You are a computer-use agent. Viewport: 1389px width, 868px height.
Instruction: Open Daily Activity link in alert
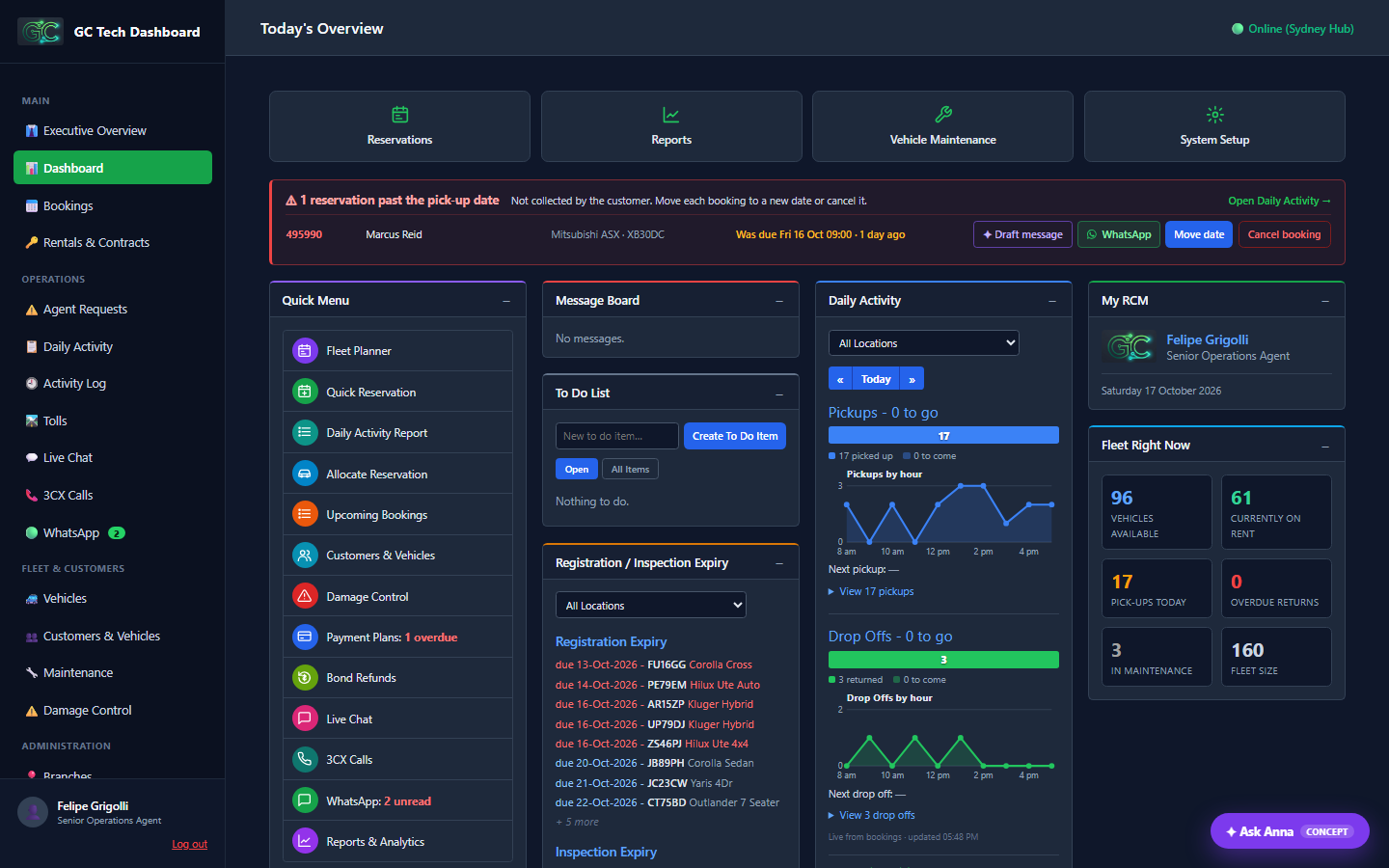click(x=1279, y=201)
